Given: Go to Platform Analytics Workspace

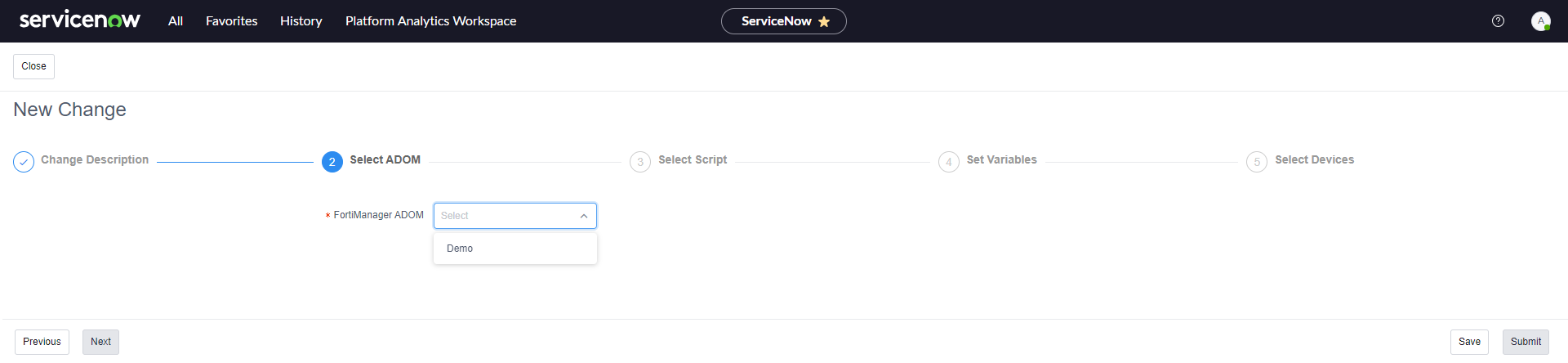Looking at the screenshot, I should point(430,21).
